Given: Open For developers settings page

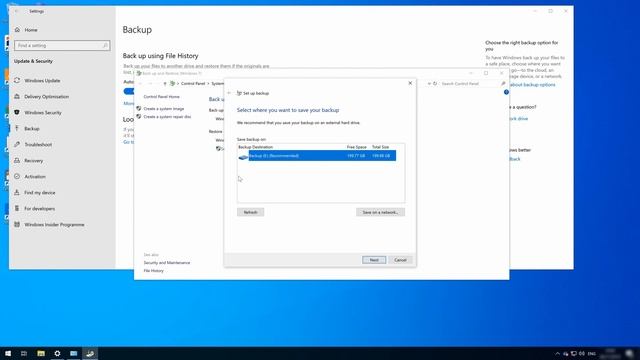Looking at the screenshot, I should [39, 209].
